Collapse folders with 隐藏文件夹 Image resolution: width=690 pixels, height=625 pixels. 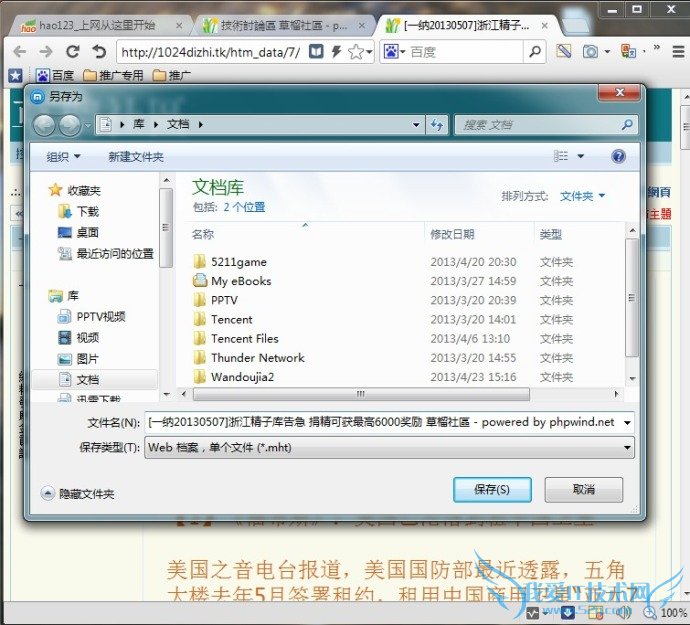[x=78, y=493]
